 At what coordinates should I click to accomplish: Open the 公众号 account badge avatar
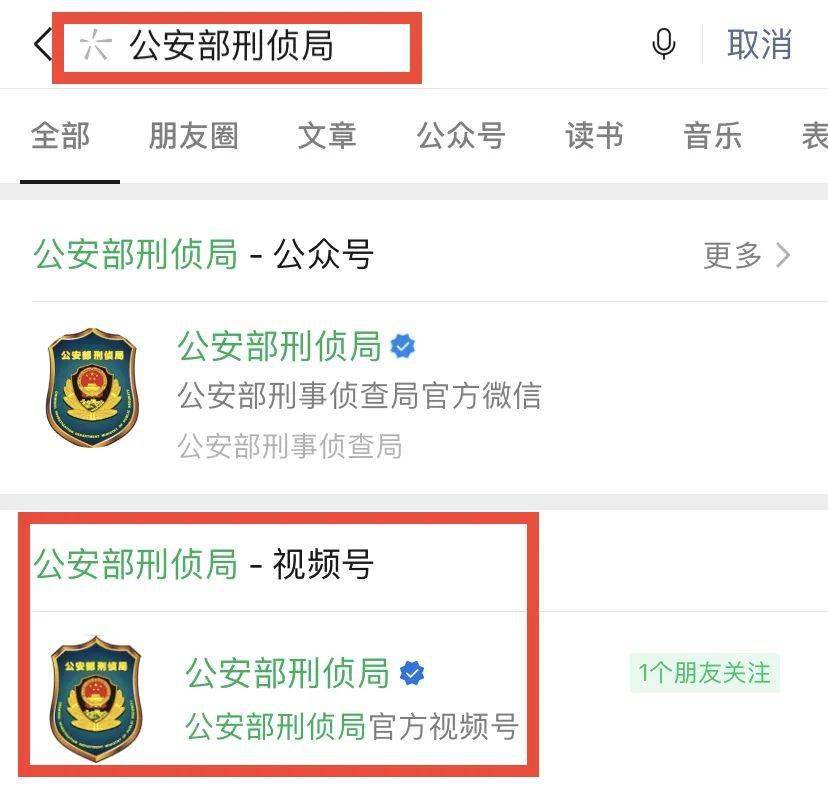pos(92,388)
